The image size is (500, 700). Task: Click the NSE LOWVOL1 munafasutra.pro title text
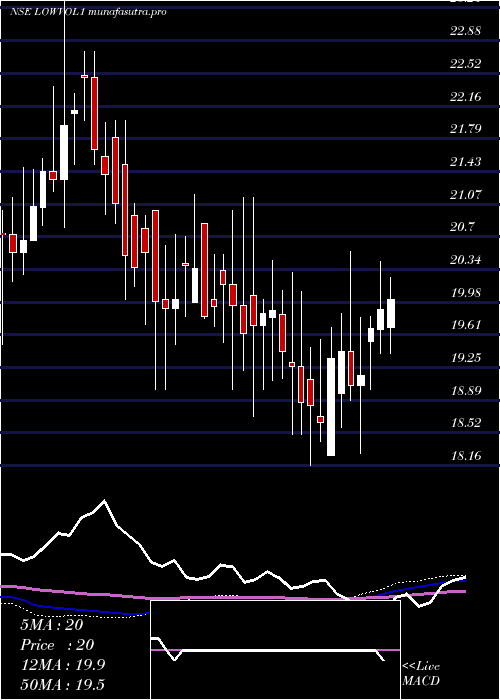[88, 12]
